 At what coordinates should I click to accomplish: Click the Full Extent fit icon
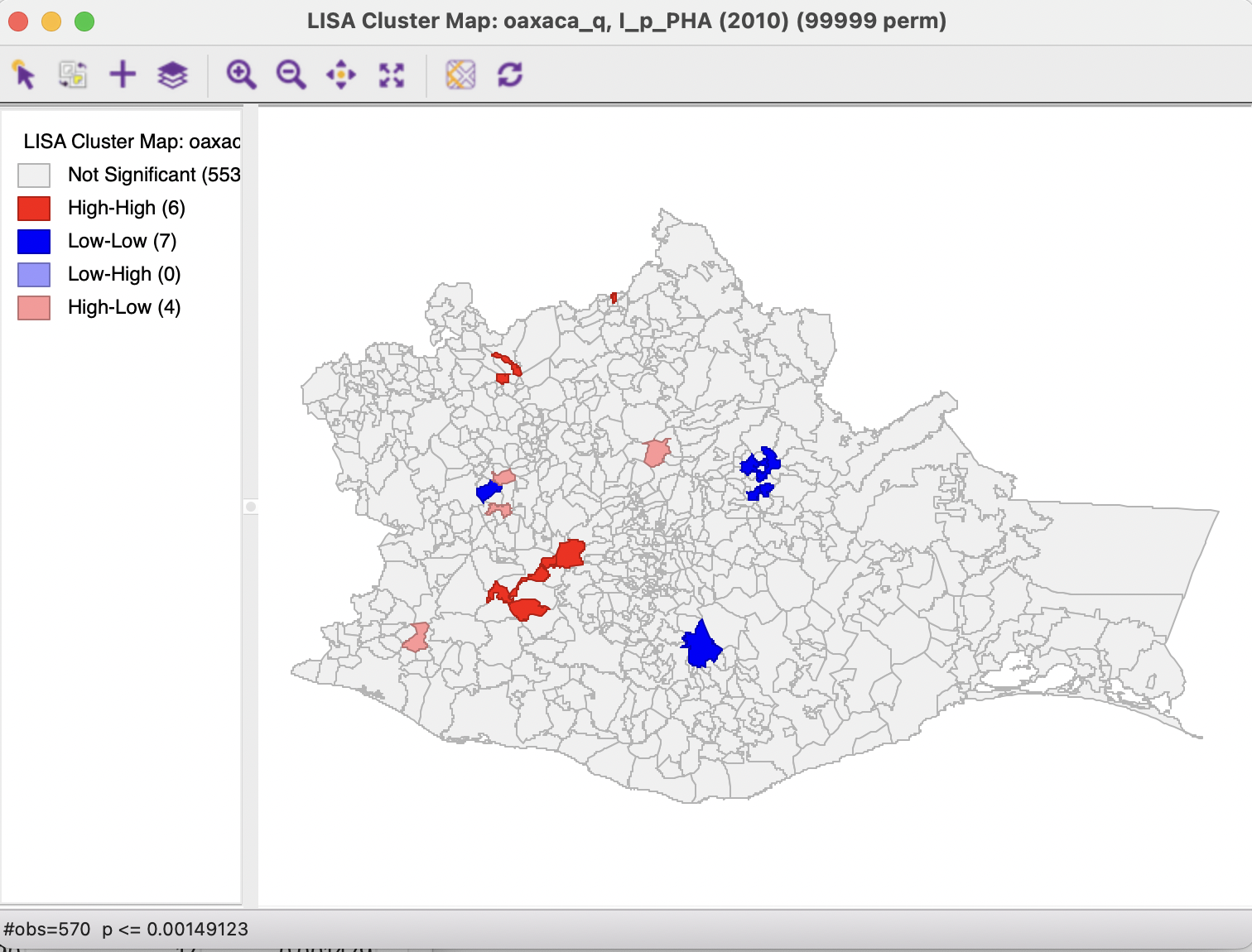click(x=392, y=75)
